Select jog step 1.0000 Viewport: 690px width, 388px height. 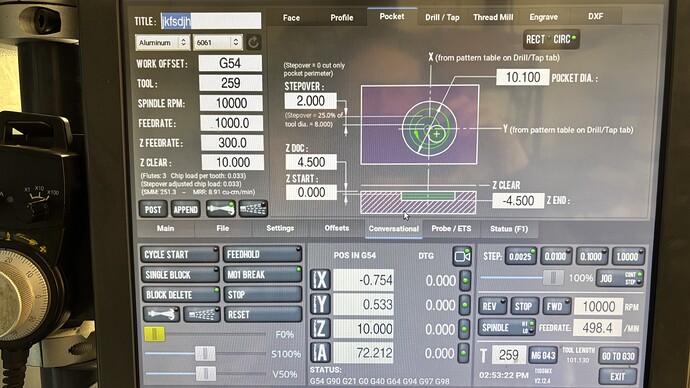[628, 256]
